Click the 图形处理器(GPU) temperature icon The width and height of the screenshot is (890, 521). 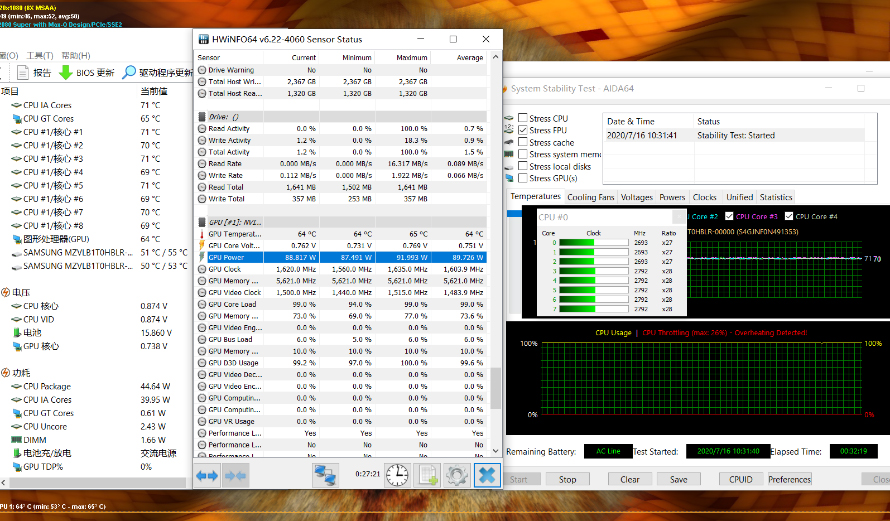pyautogui.click(x=17, y=239)
